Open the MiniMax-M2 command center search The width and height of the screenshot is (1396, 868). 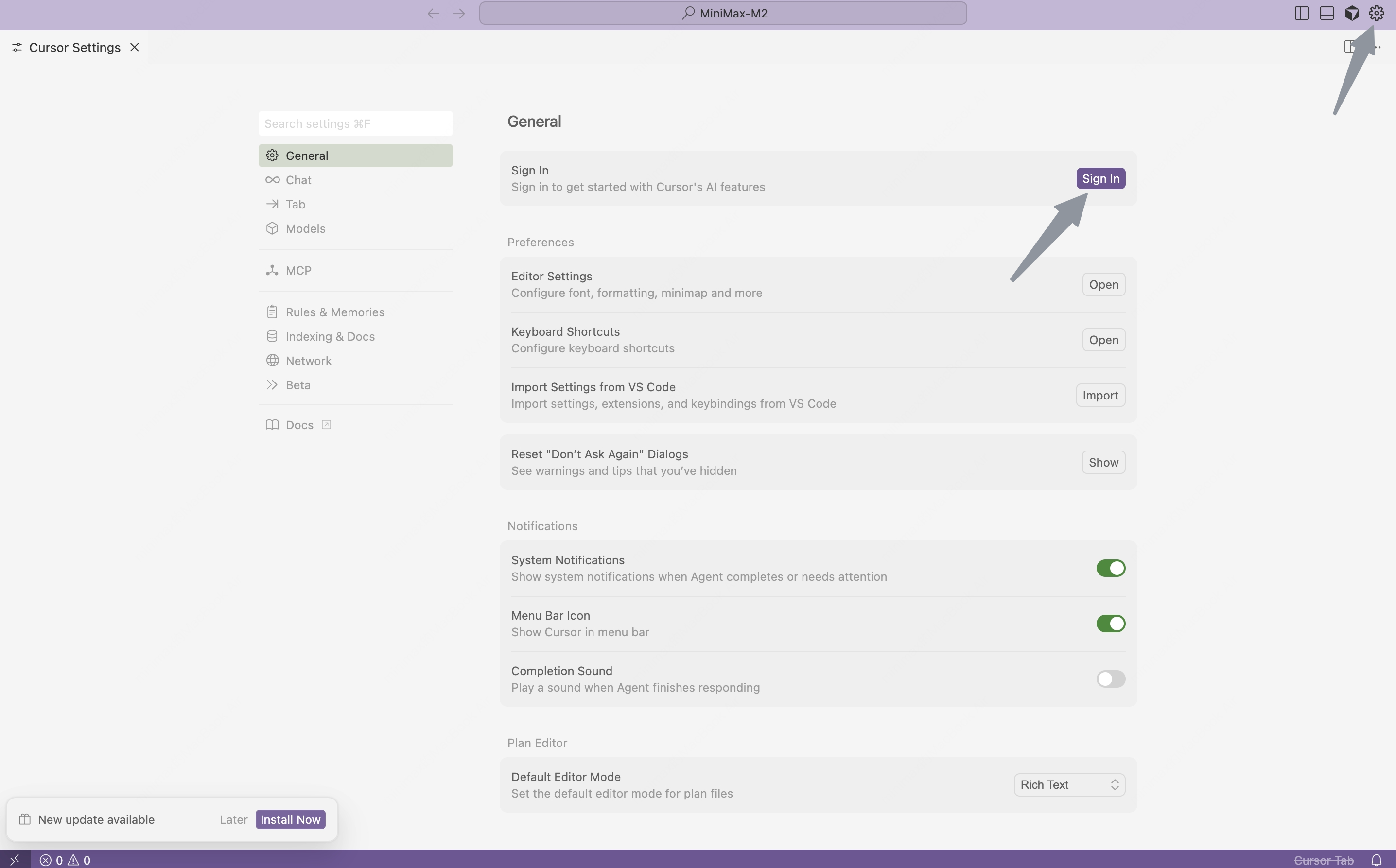click(x=723, y=13)
